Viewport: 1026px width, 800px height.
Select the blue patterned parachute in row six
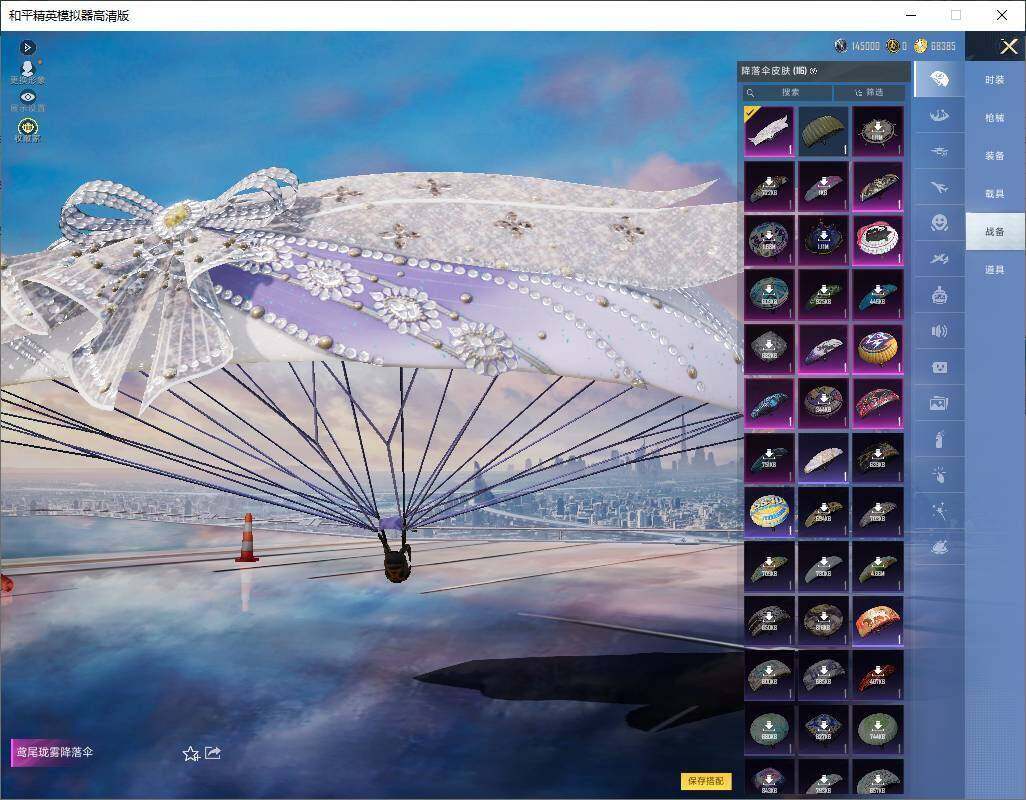point(770,403)
